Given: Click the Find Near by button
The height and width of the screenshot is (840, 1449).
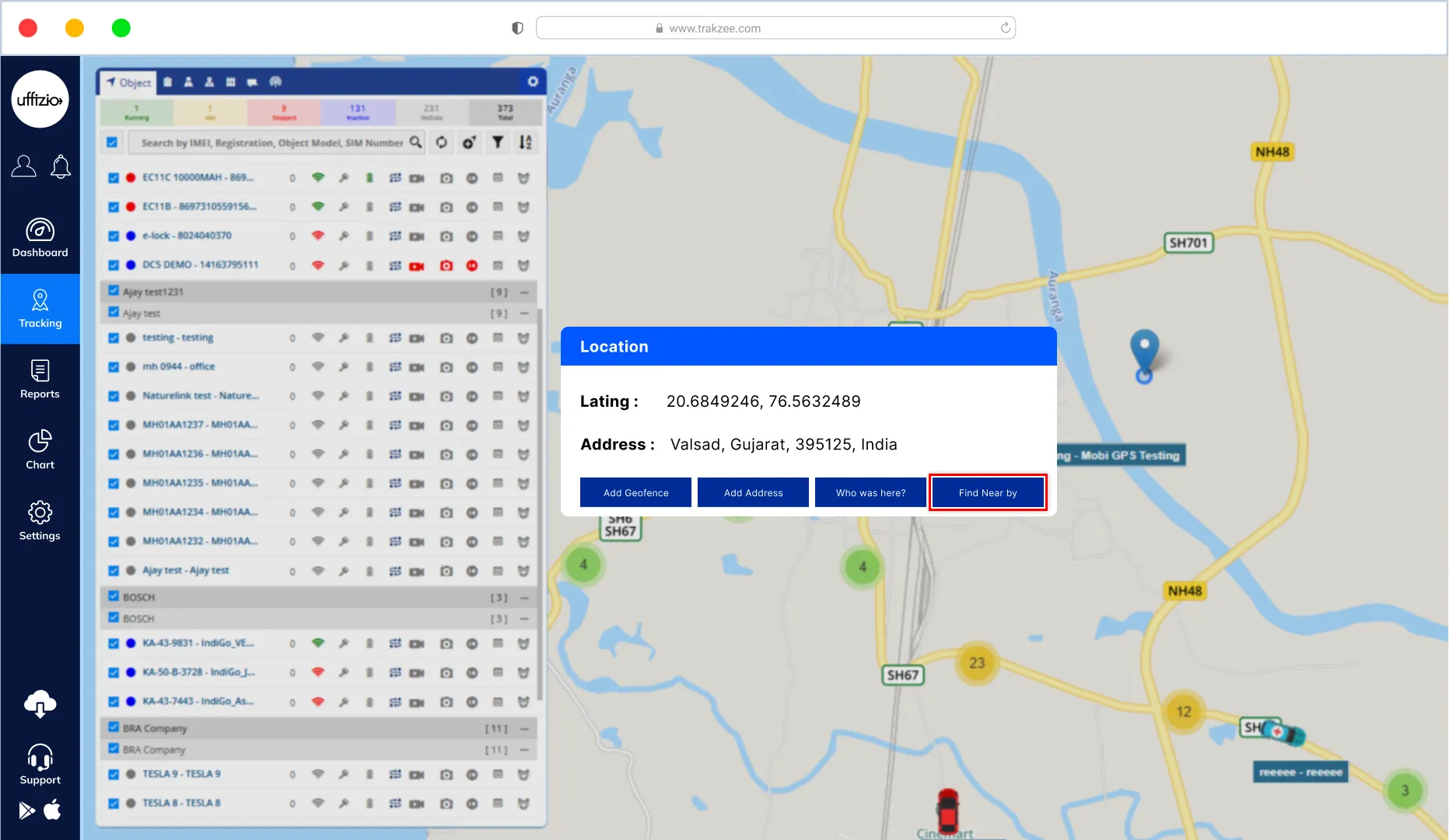Looking at the screenshot, I should [x=987, y=492].
